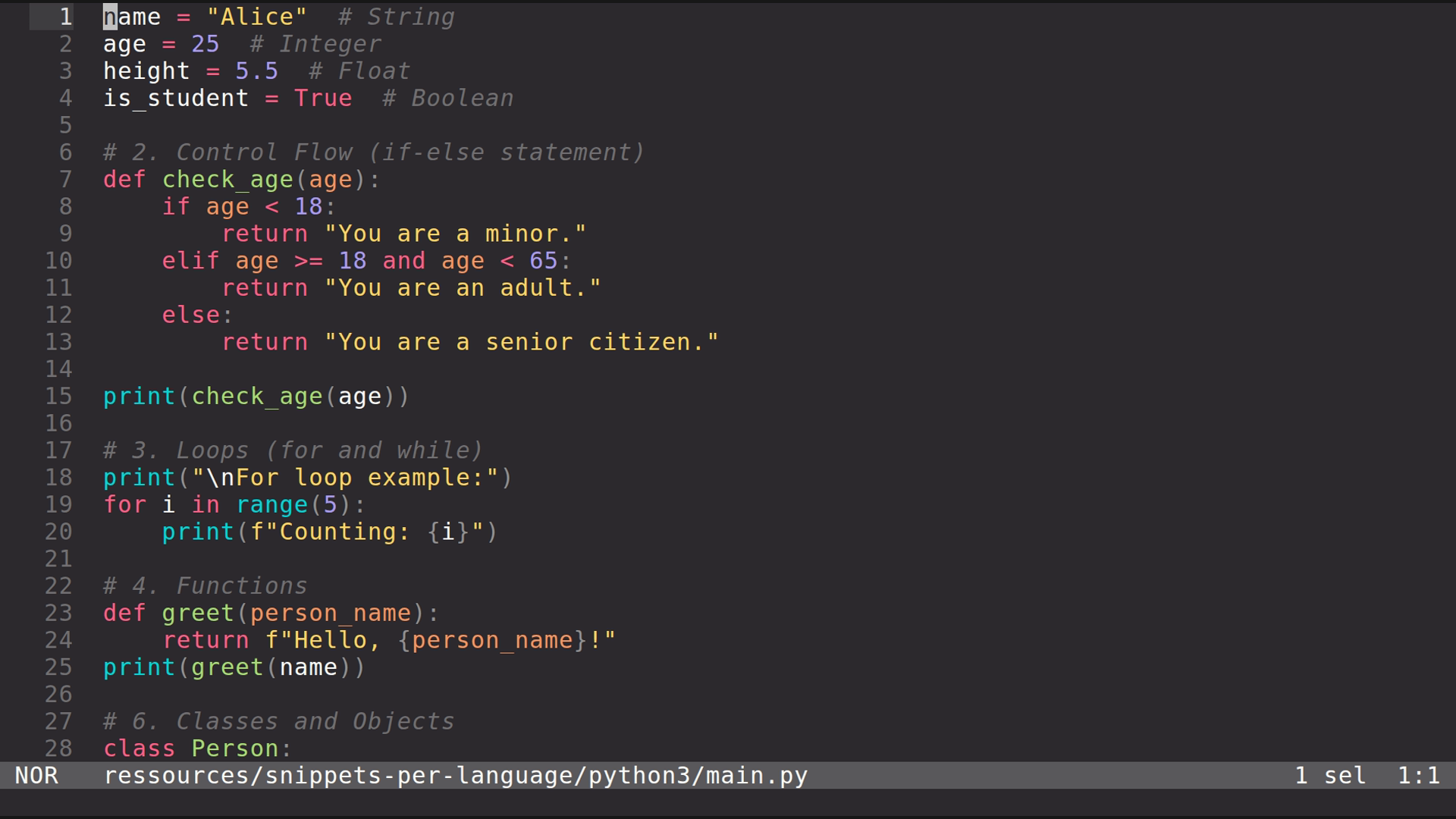Click line number 7 in the gutter

point(64,179)
